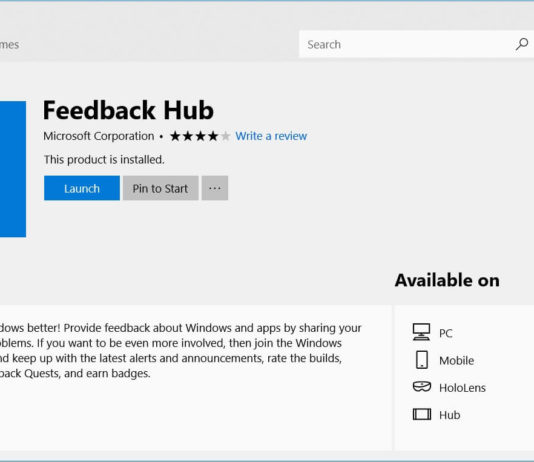This screenshot has width=534, height=462.
Task: Click the This product is installed text
Action: [x=104, y=160]
